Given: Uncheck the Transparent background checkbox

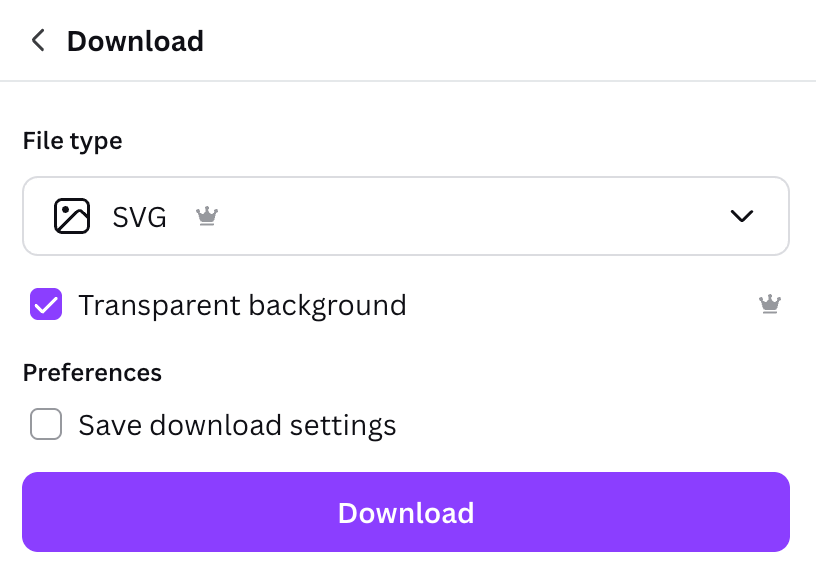Looking at the screenshot, I should point(46,305).
